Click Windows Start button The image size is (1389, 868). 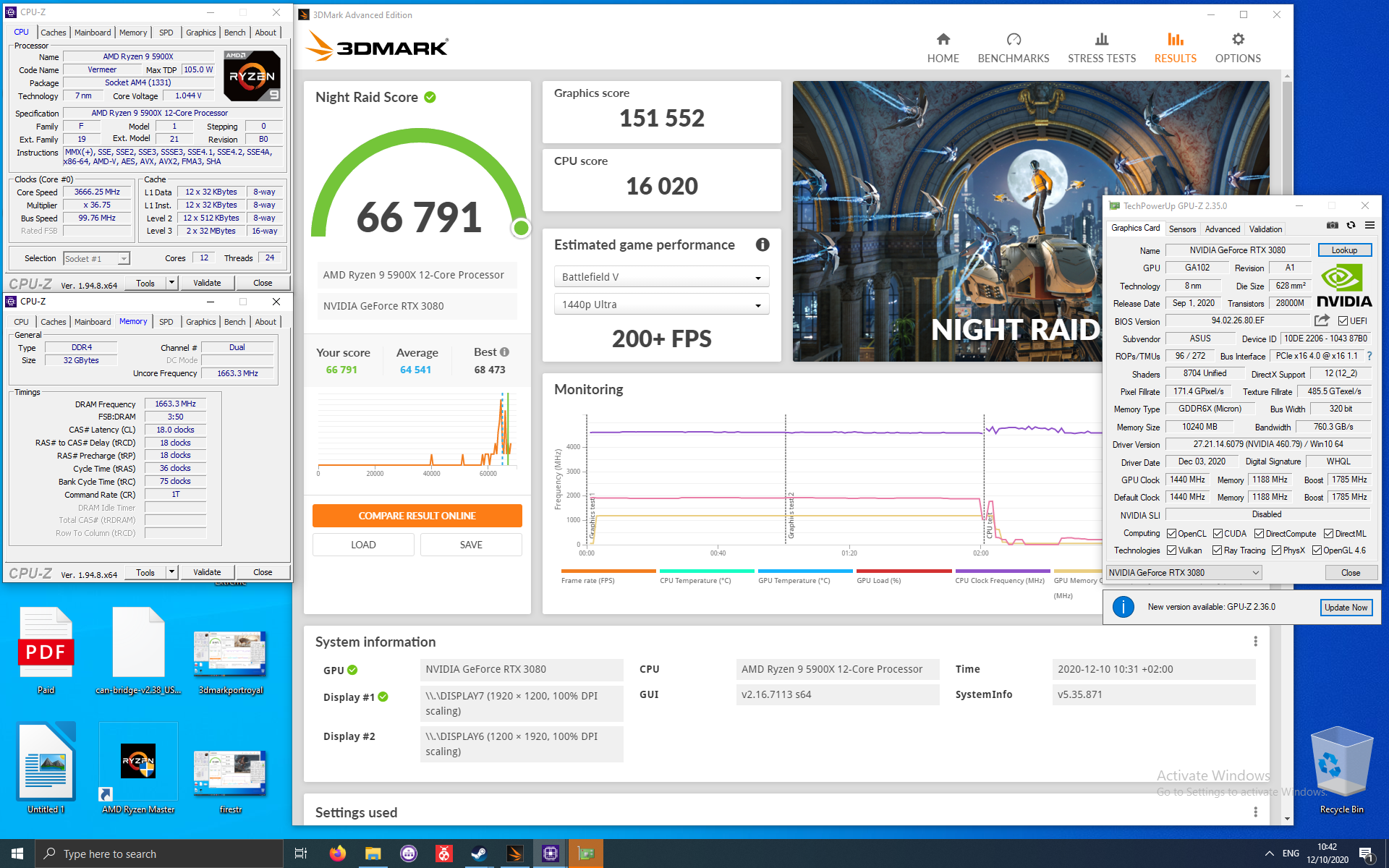(17, 854)
